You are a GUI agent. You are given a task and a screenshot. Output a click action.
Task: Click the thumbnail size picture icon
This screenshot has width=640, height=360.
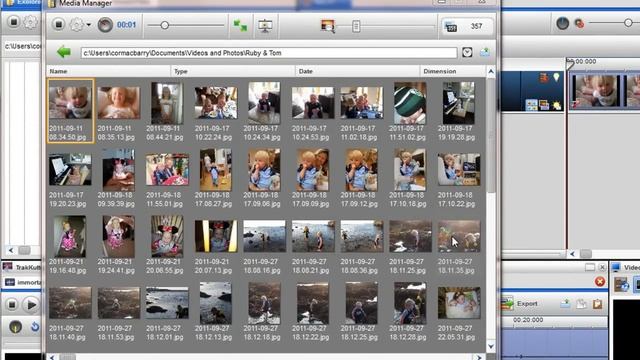pos(327,26)
